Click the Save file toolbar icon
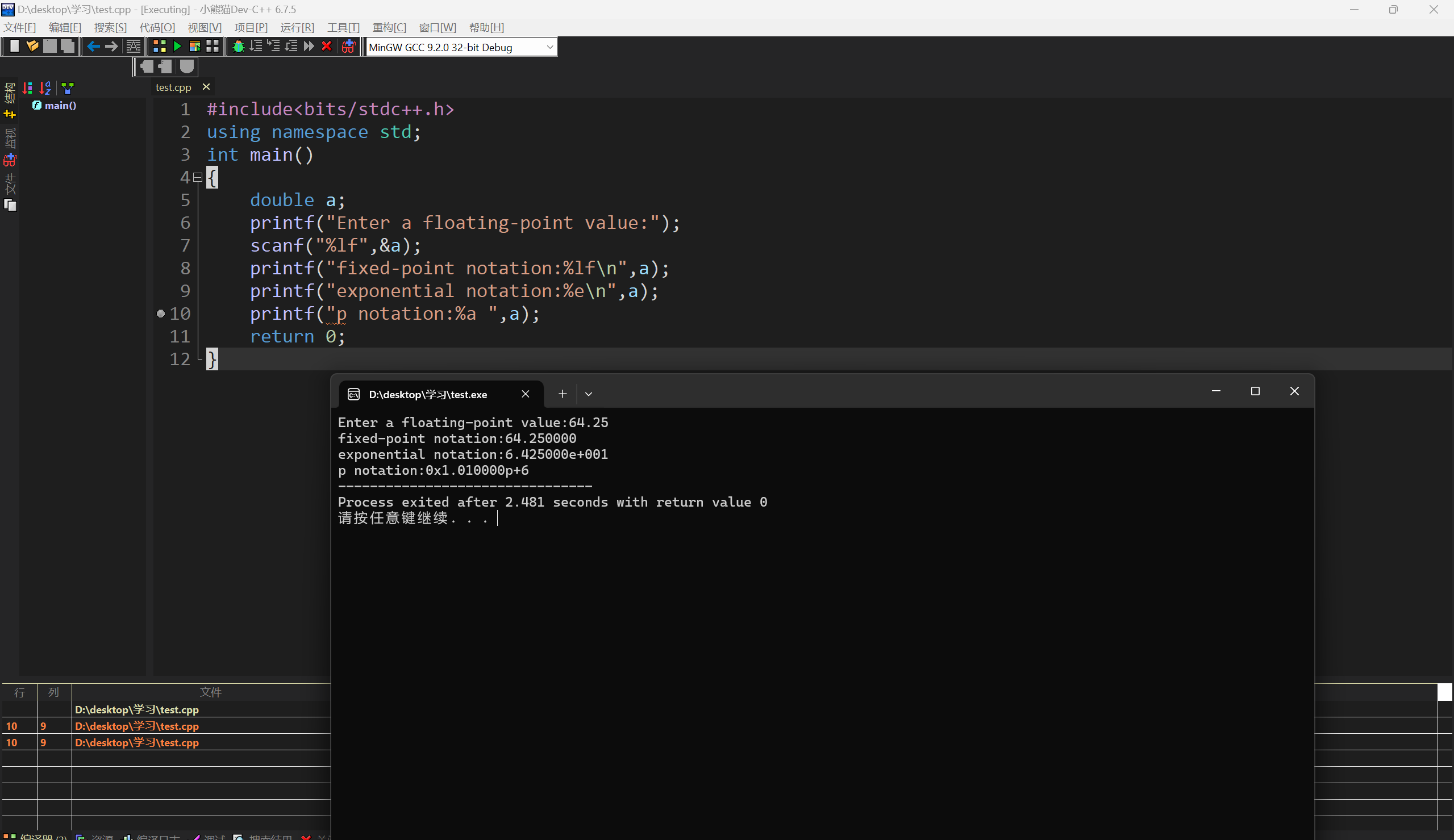Image resolution: width=1454 pixels, height=840 pixels. [x=50, y=47]
